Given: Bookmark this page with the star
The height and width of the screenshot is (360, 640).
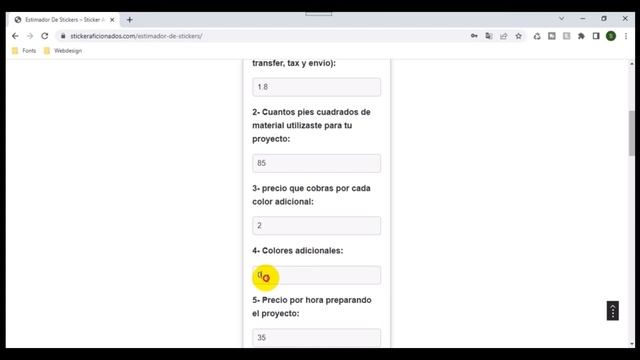Looking at the screenshot, I should pyautogui.click(x=518, y=36).
